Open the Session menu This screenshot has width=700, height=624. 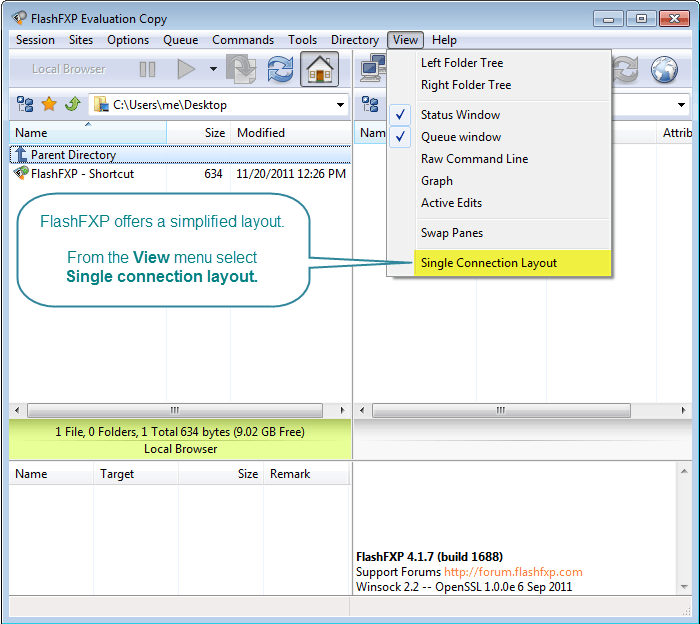point(35,40)
